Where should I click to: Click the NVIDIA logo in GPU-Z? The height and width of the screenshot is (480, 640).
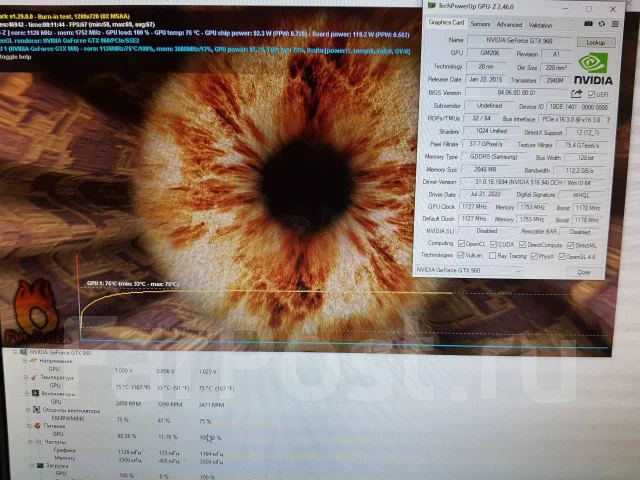pos(593,69)
